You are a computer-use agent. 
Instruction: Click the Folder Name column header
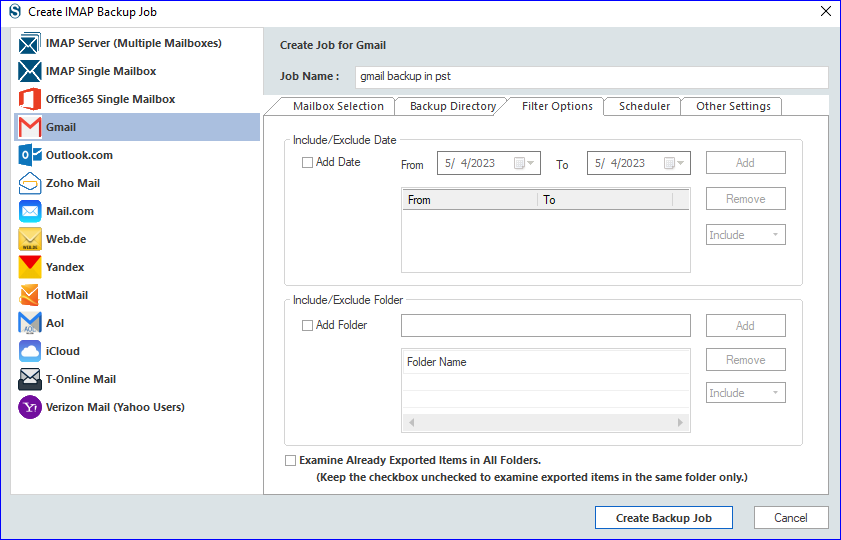click(x=545, y=362)
